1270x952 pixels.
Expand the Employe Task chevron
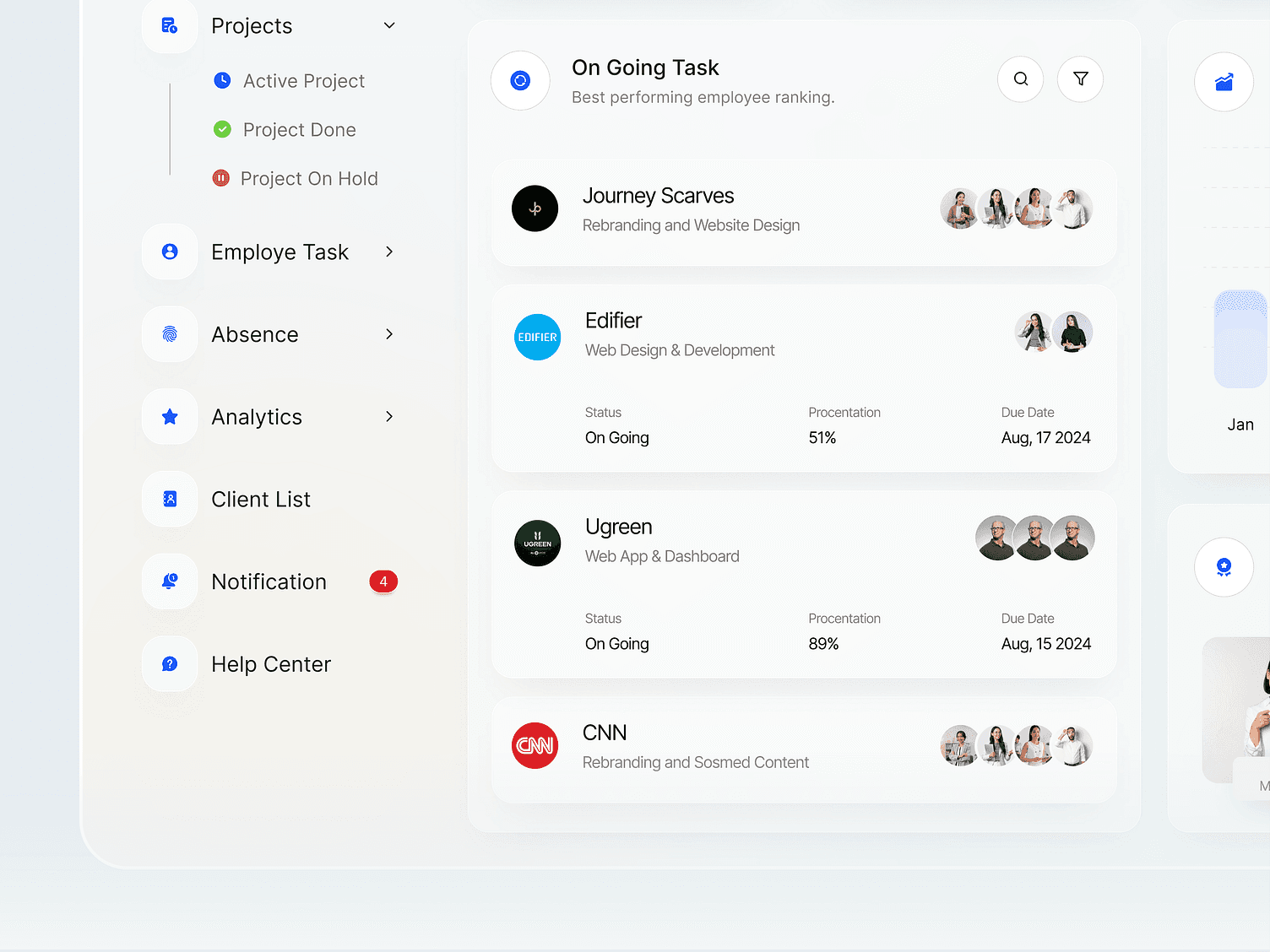tap(389, 252)
